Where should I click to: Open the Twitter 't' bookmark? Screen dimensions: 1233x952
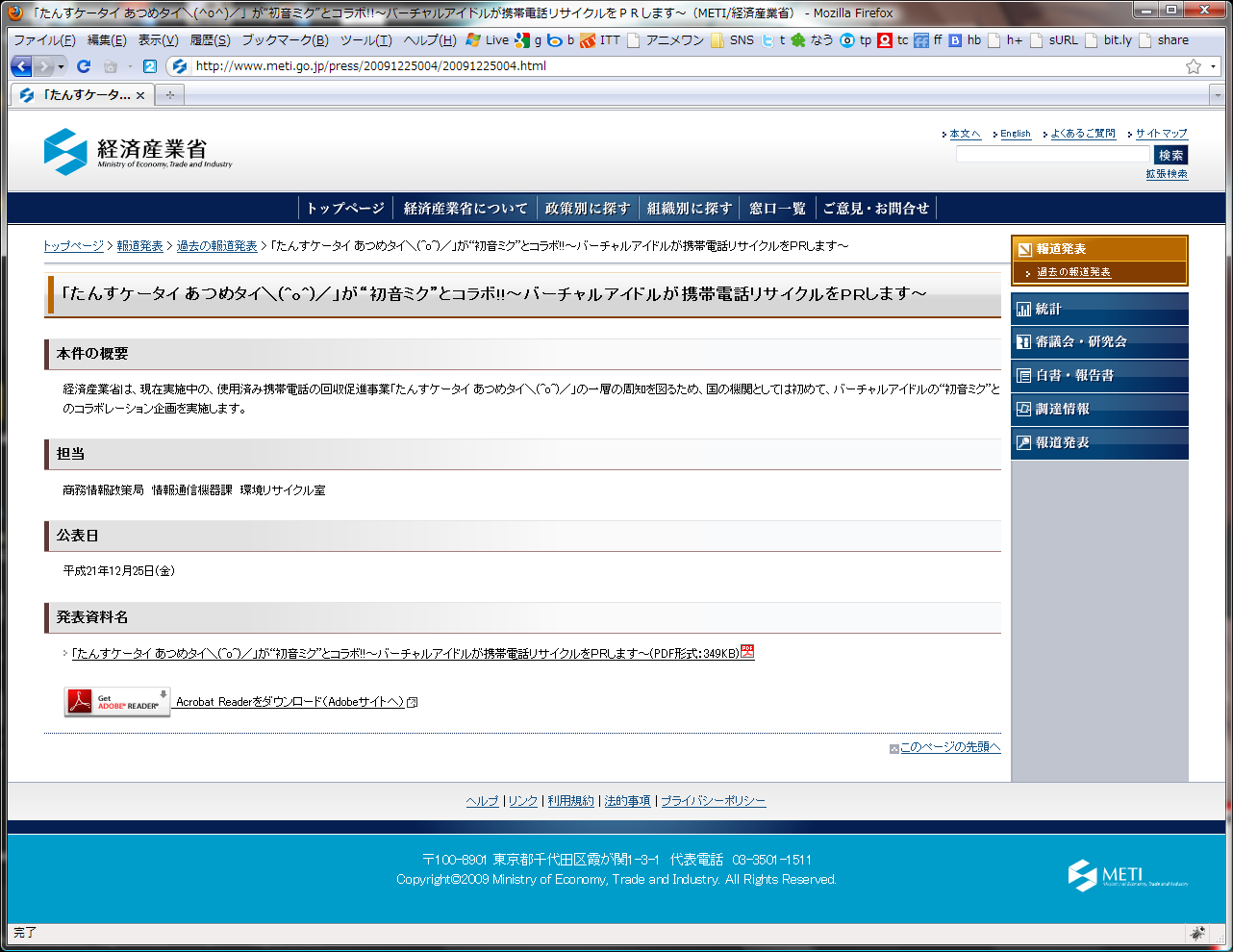pos(773,40)
